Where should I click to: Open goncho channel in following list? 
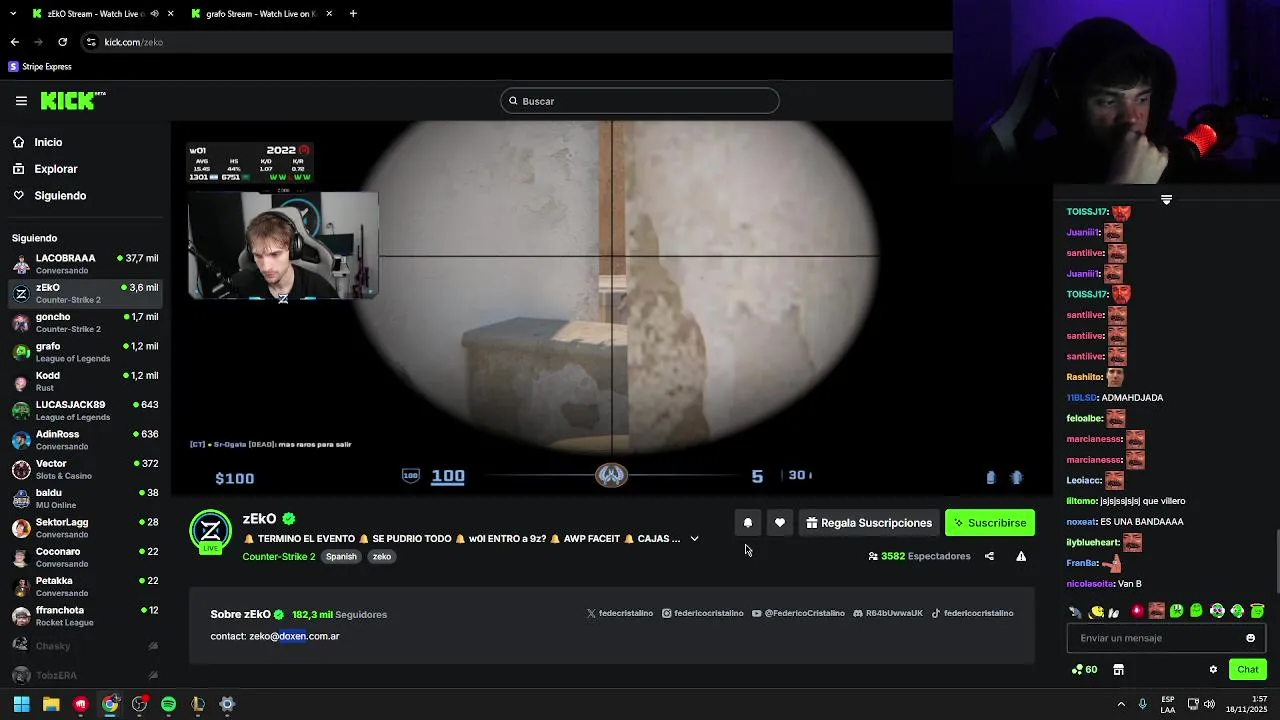point(85,322)
